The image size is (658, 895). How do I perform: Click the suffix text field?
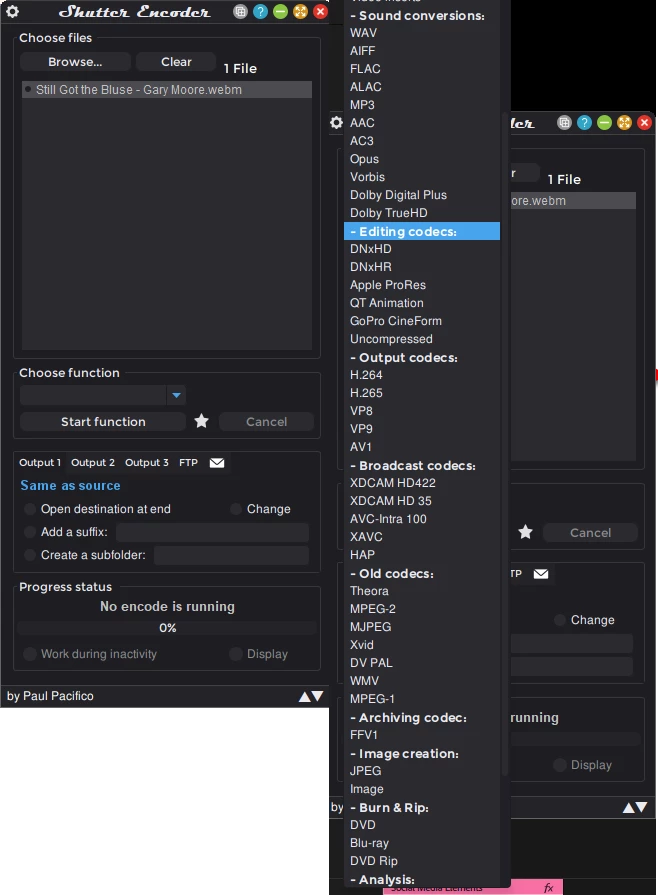click(x=212, y=532)
